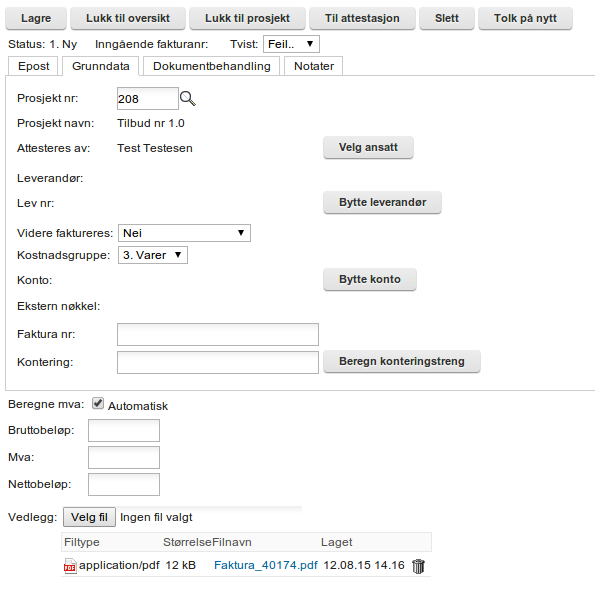Click Tolk på nytt button

pyautogui.click(x=526, y=18)
